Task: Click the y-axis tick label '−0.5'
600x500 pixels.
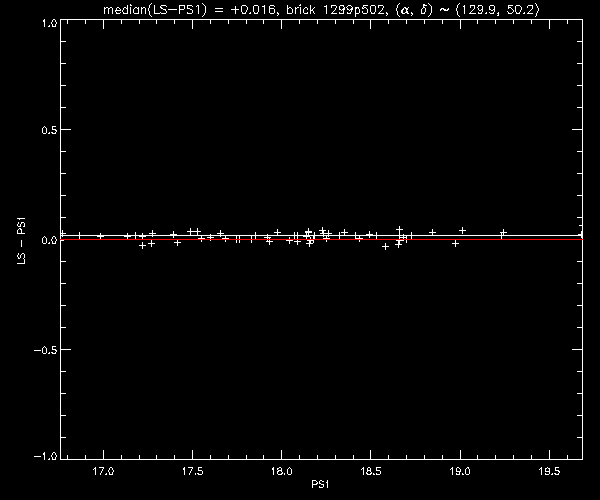Action: click(46, 350)
